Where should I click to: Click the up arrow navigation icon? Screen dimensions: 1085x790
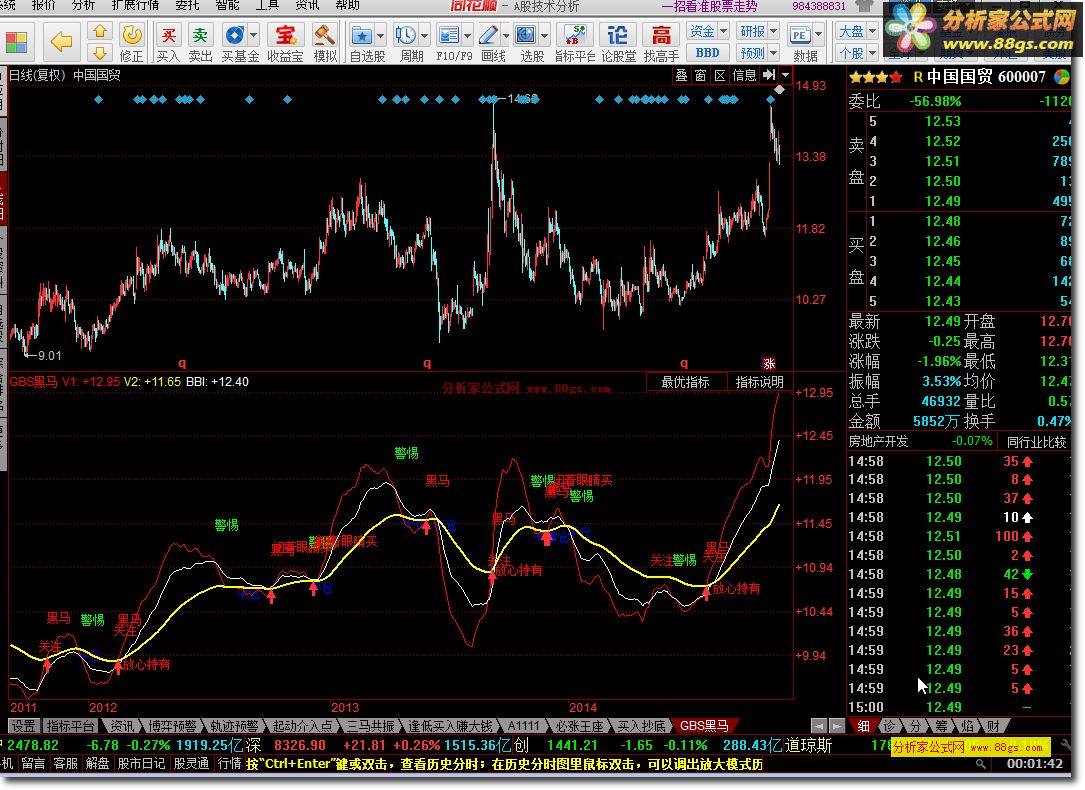100,31
